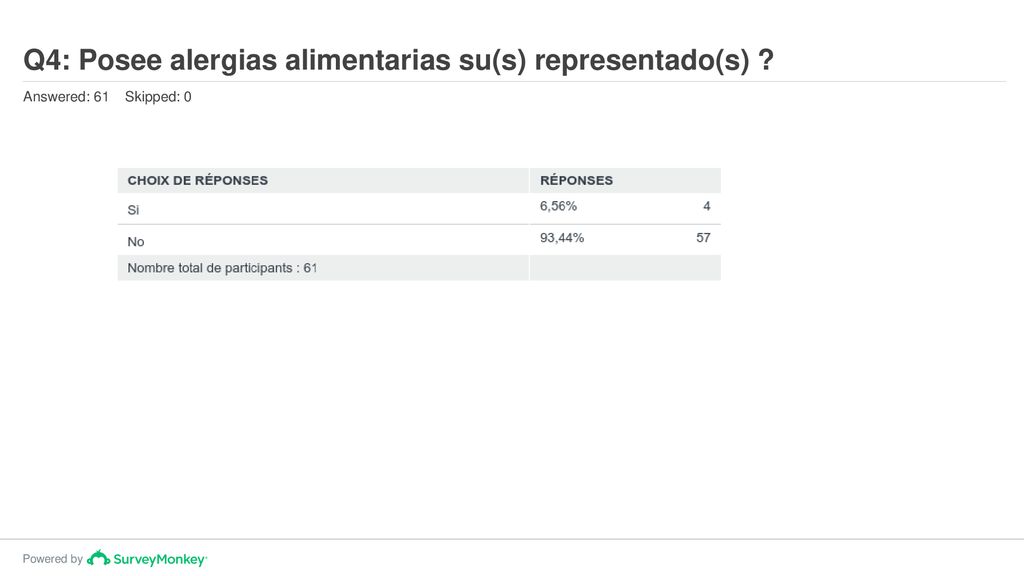Click the question mark ending the title
Viewport: 1024px width, 576px height.
point(766,60)
